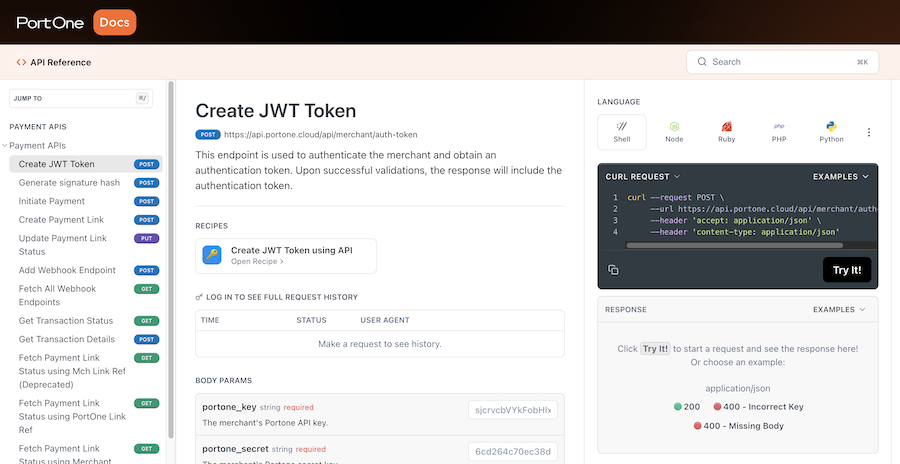Viewport: 900px width, 464px height.
Task: Click the POST badge beside endpoint URL
Action: pyautogui.click(x=207, y=135)
